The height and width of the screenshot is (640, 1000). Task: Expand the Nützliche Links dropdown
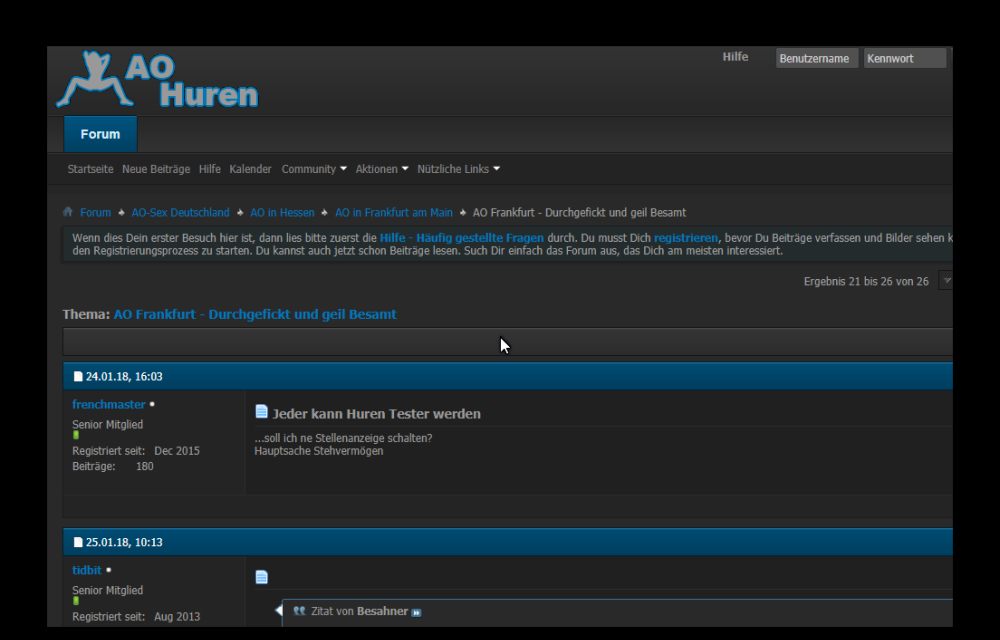coord(458,169)
